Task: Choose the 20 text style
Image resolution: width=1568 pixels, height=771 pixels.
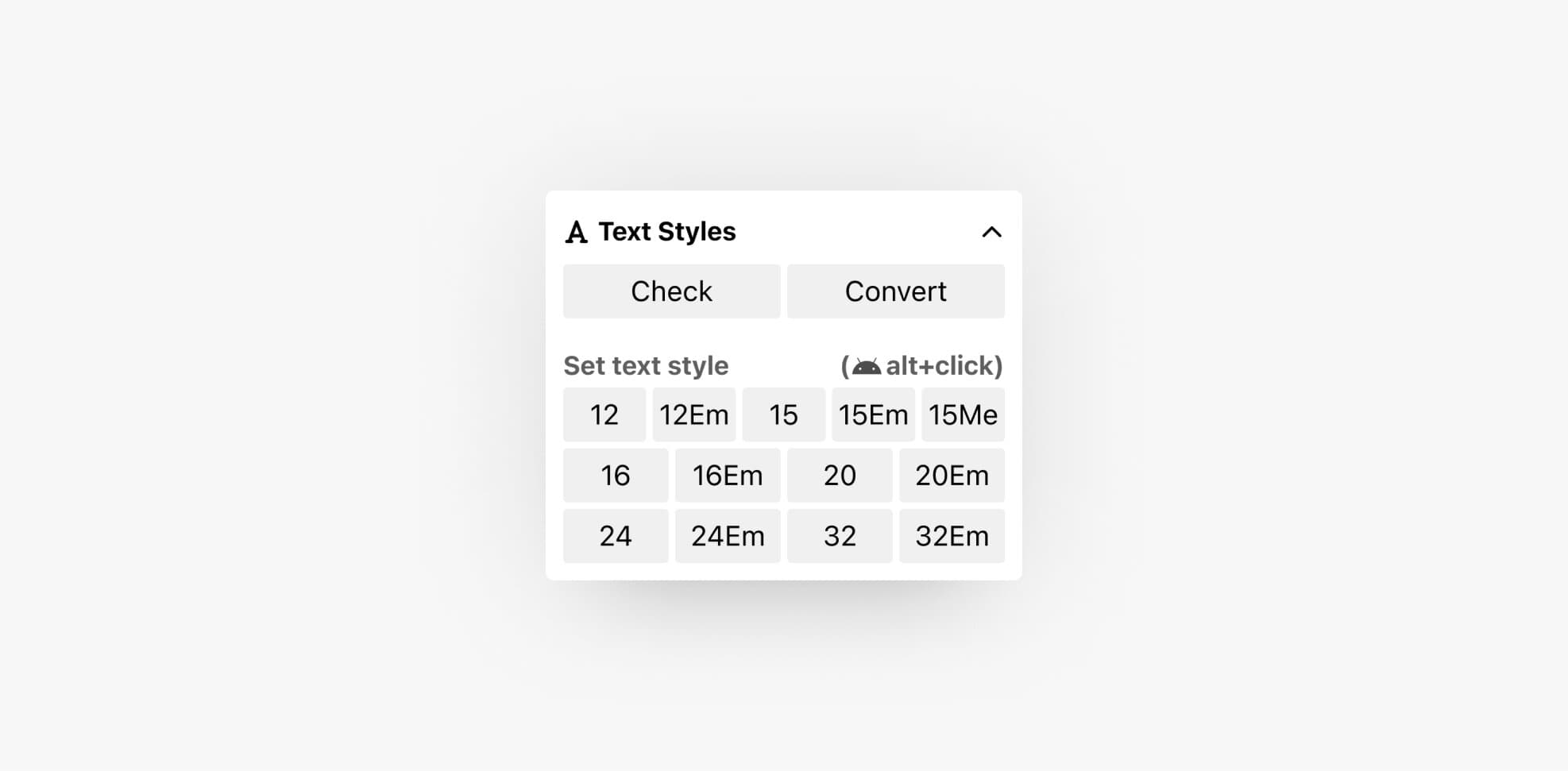Action: [840, 476]
